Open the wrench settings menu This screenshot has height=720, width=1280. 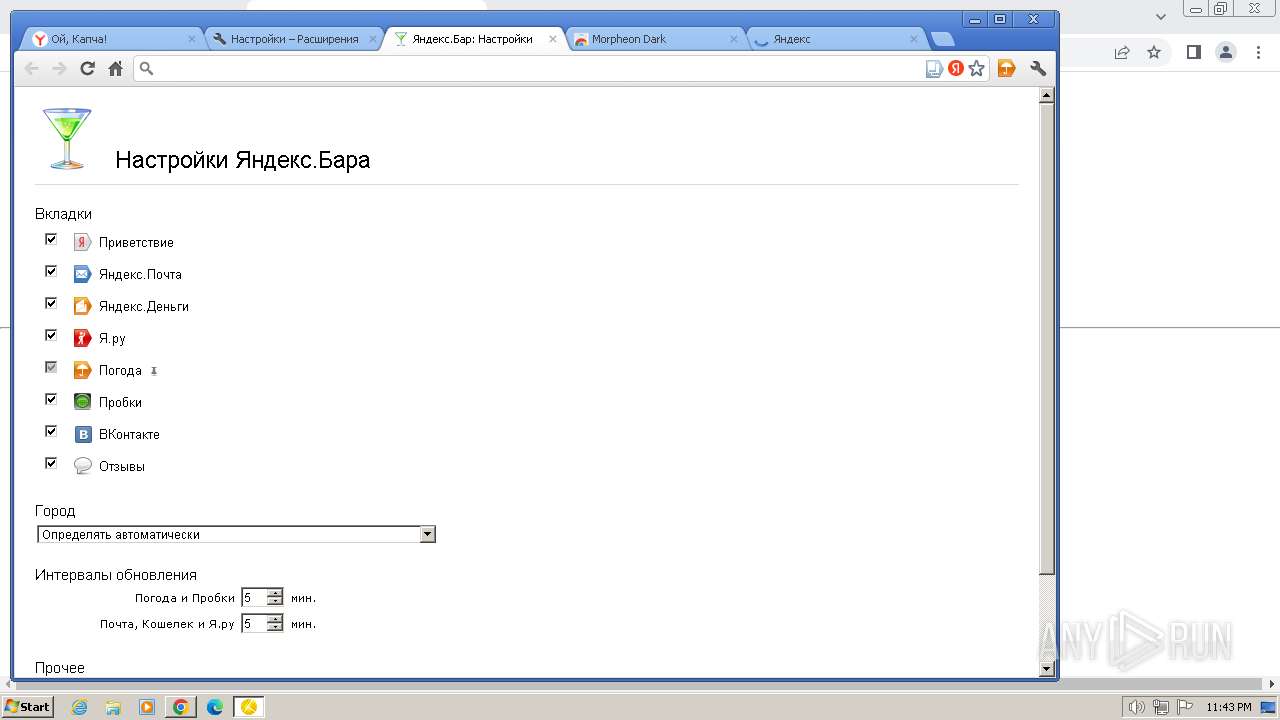point(1038,68)
